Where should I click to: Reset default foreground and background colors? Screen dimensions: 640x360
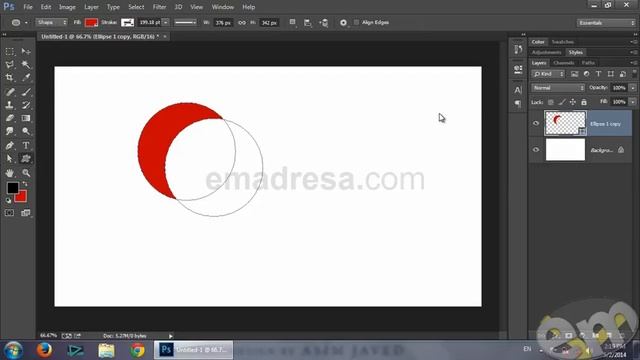8,200
